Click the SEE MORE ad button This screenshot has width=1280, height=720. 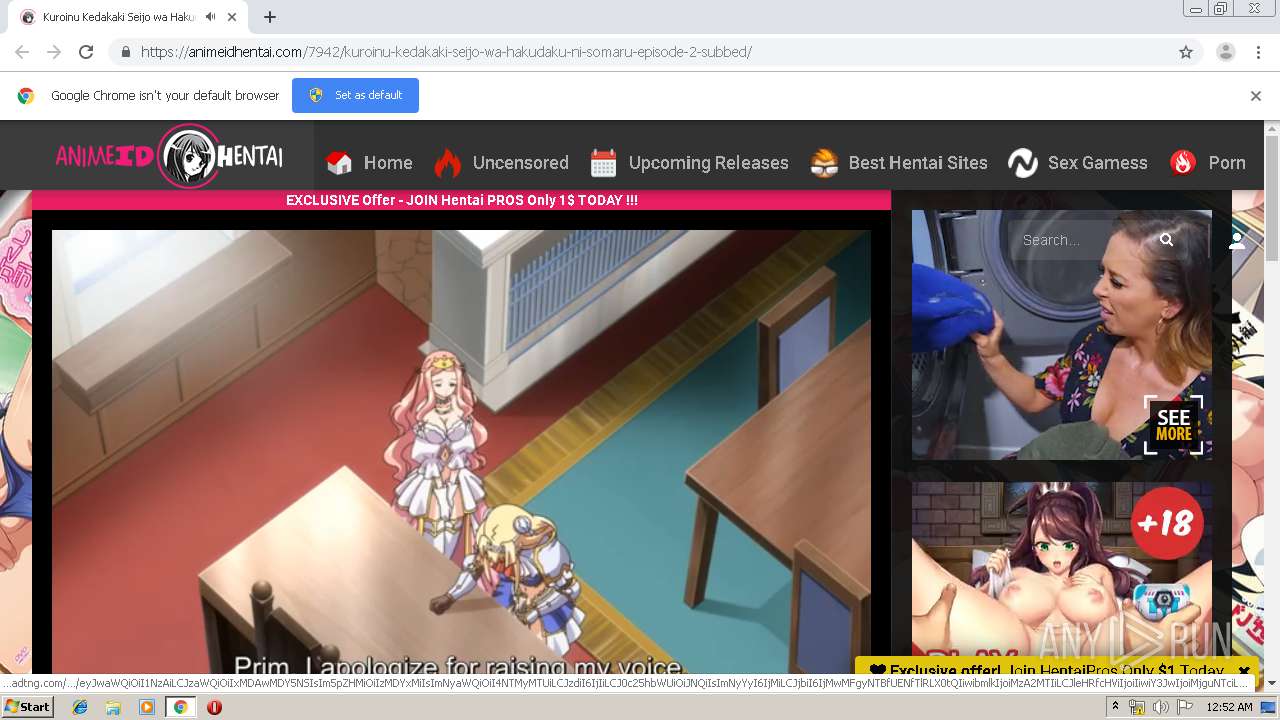(x=1173, y=425)
